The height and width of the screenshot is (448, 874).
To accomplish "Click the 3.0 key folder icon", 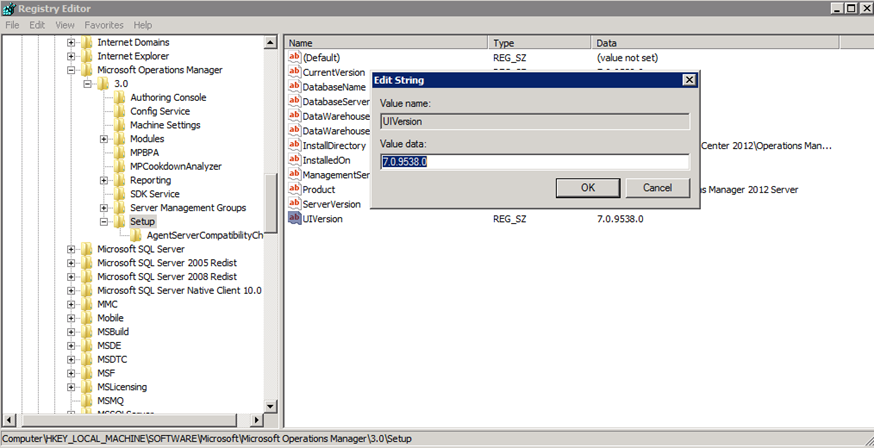I will click(103, 84).
